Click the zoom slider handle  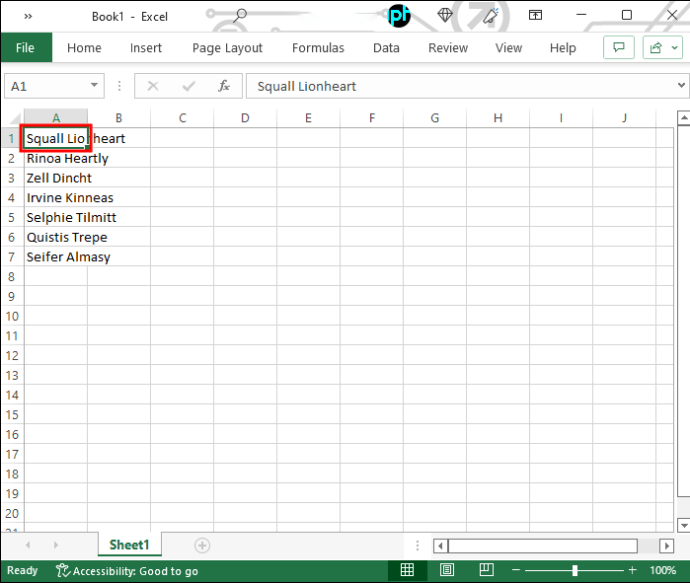tap(574, 570)
